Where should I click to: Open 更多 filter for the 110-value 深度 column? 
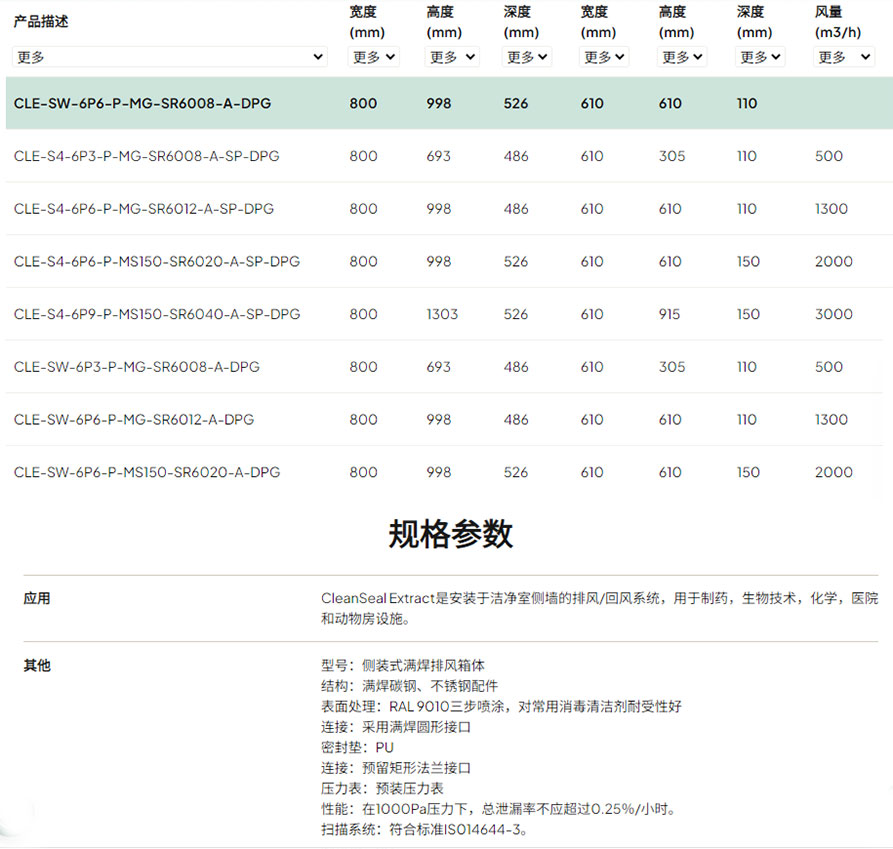pos(760,57)
